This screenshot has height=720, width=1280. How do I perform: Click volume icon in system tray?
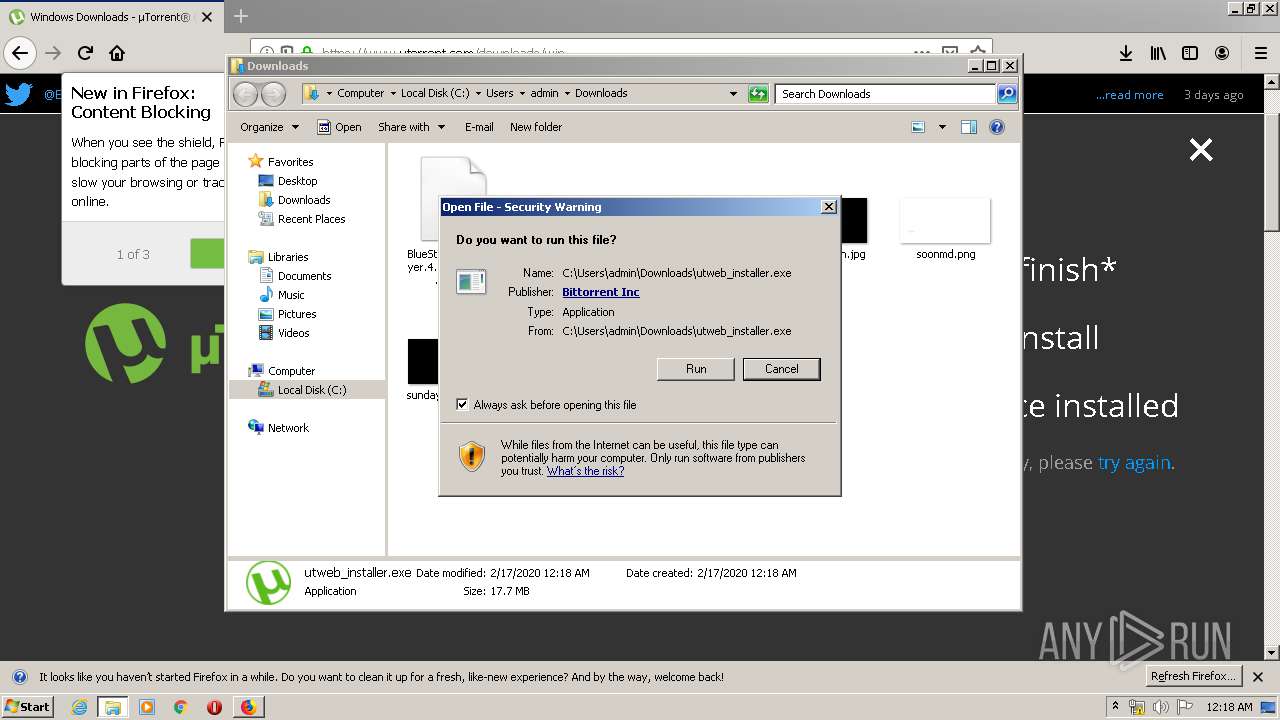[x=1161, y=707]
